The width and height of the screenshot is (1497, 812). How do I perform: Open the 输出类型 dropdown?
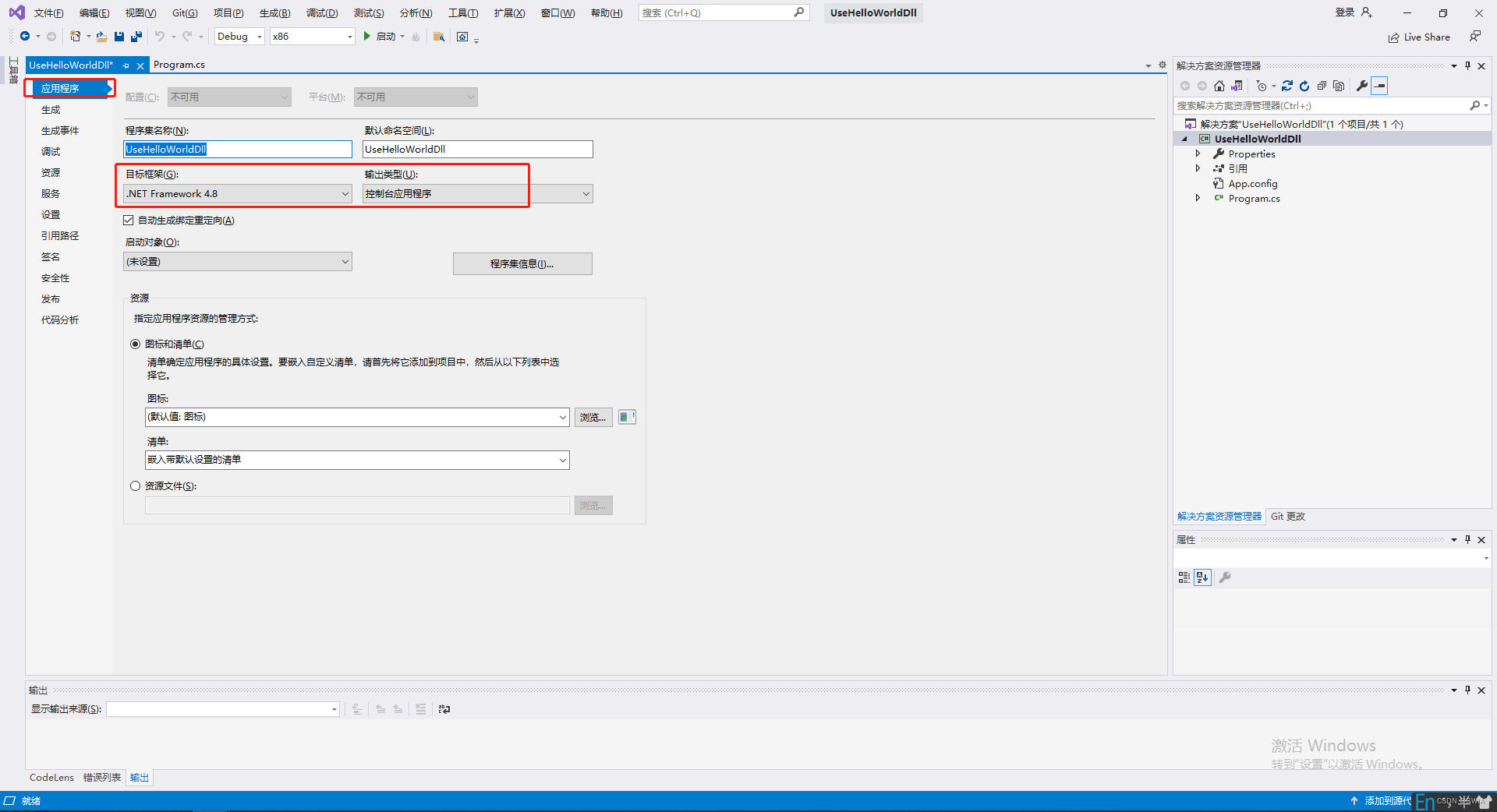(478, 194)
